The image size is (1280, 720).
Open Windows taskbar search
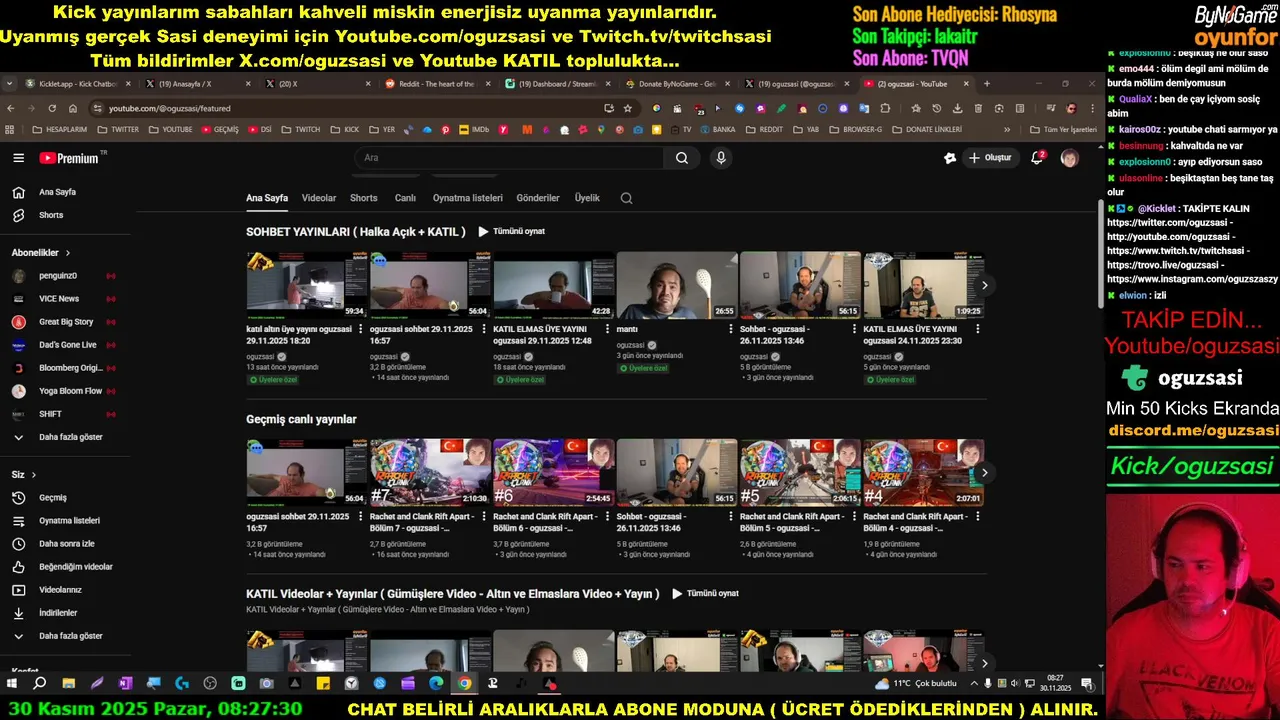click(40, 684)
